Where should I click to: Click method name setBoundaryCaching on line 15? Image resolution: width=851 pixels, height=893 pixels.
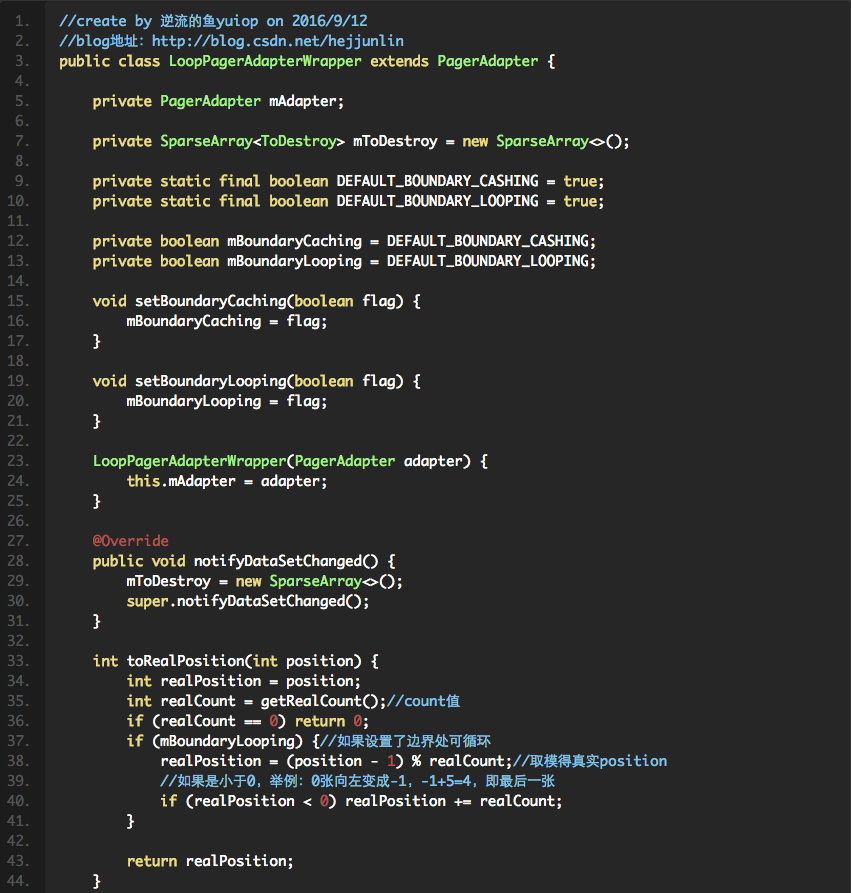211,301
